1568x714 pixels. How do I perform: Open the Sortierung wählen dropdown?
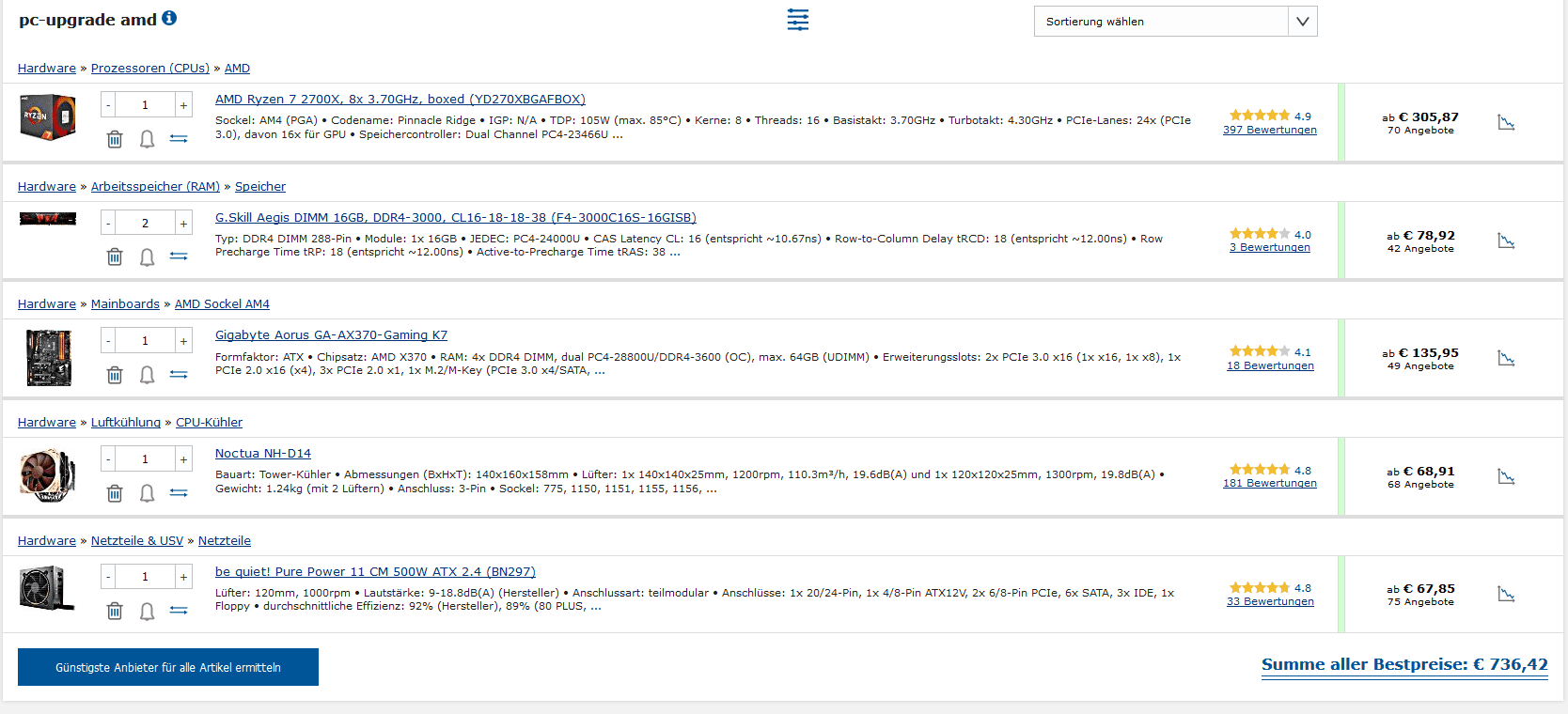click(x=1175, y=22)
